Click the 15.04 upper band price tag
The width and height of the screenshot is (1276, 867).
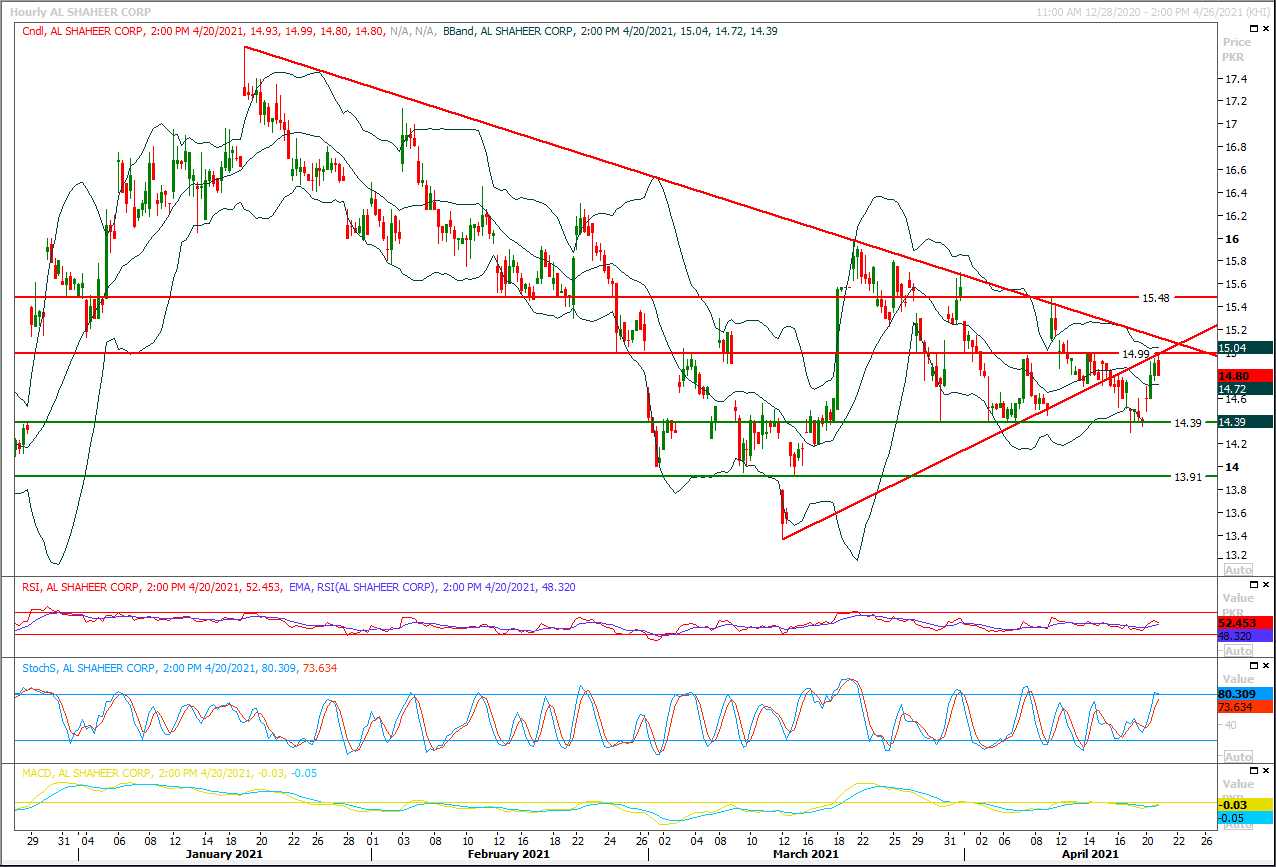[x=1245, y=348]
